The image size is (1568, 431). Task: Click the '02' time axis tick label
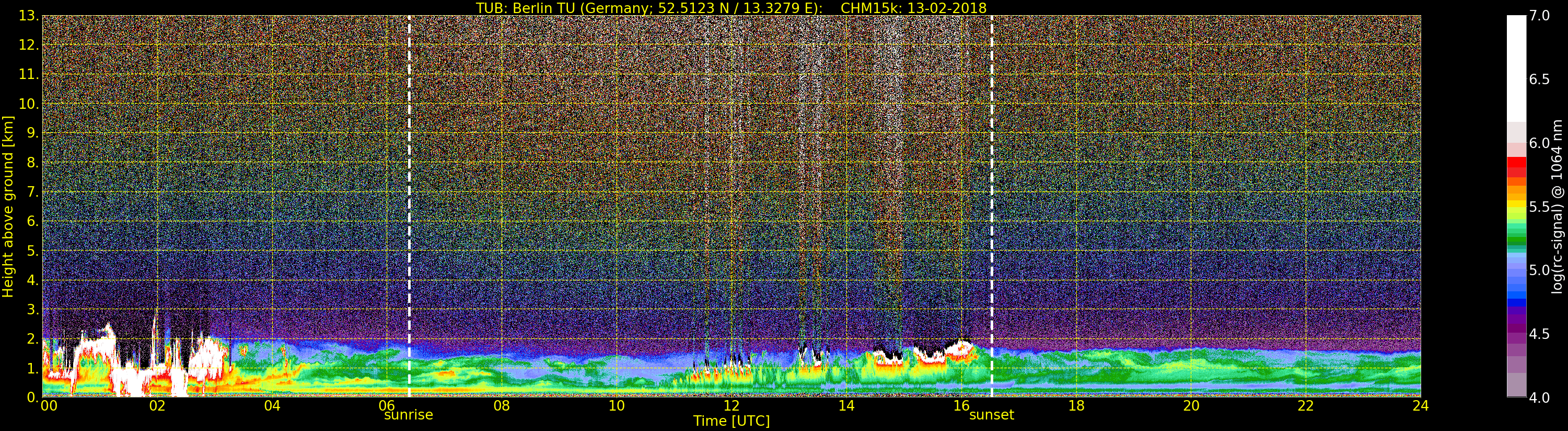coord(157,405)
